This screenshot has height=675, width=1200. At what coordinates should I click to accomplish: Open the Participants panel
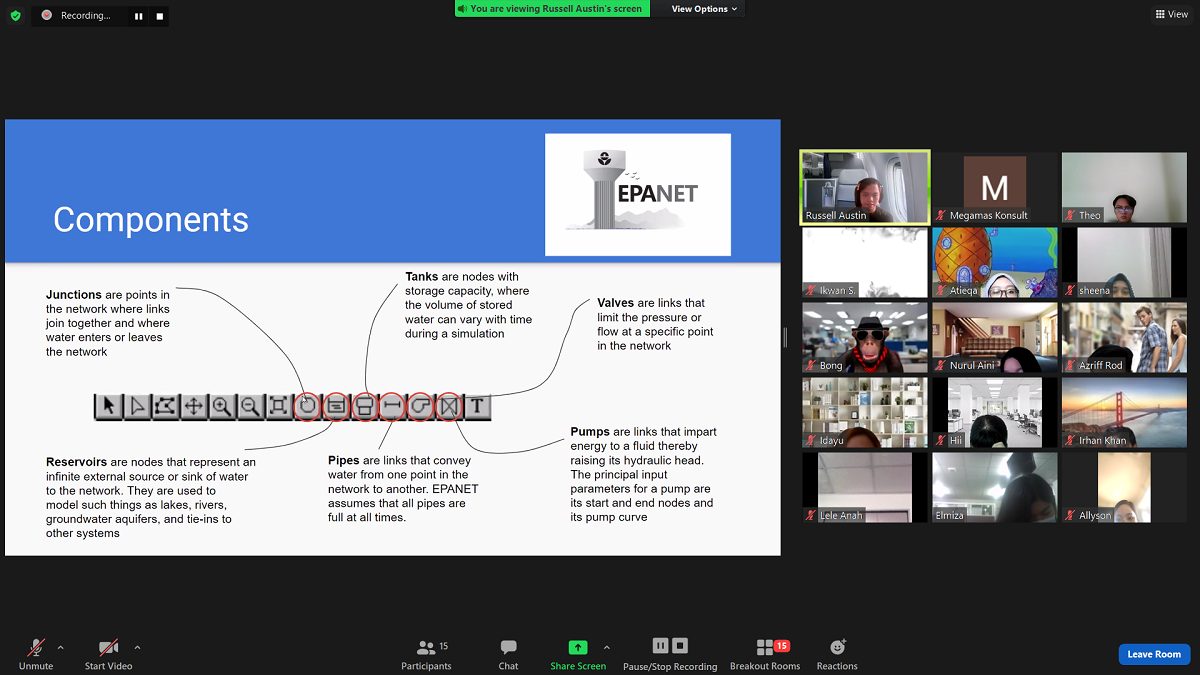coord(427,654)
